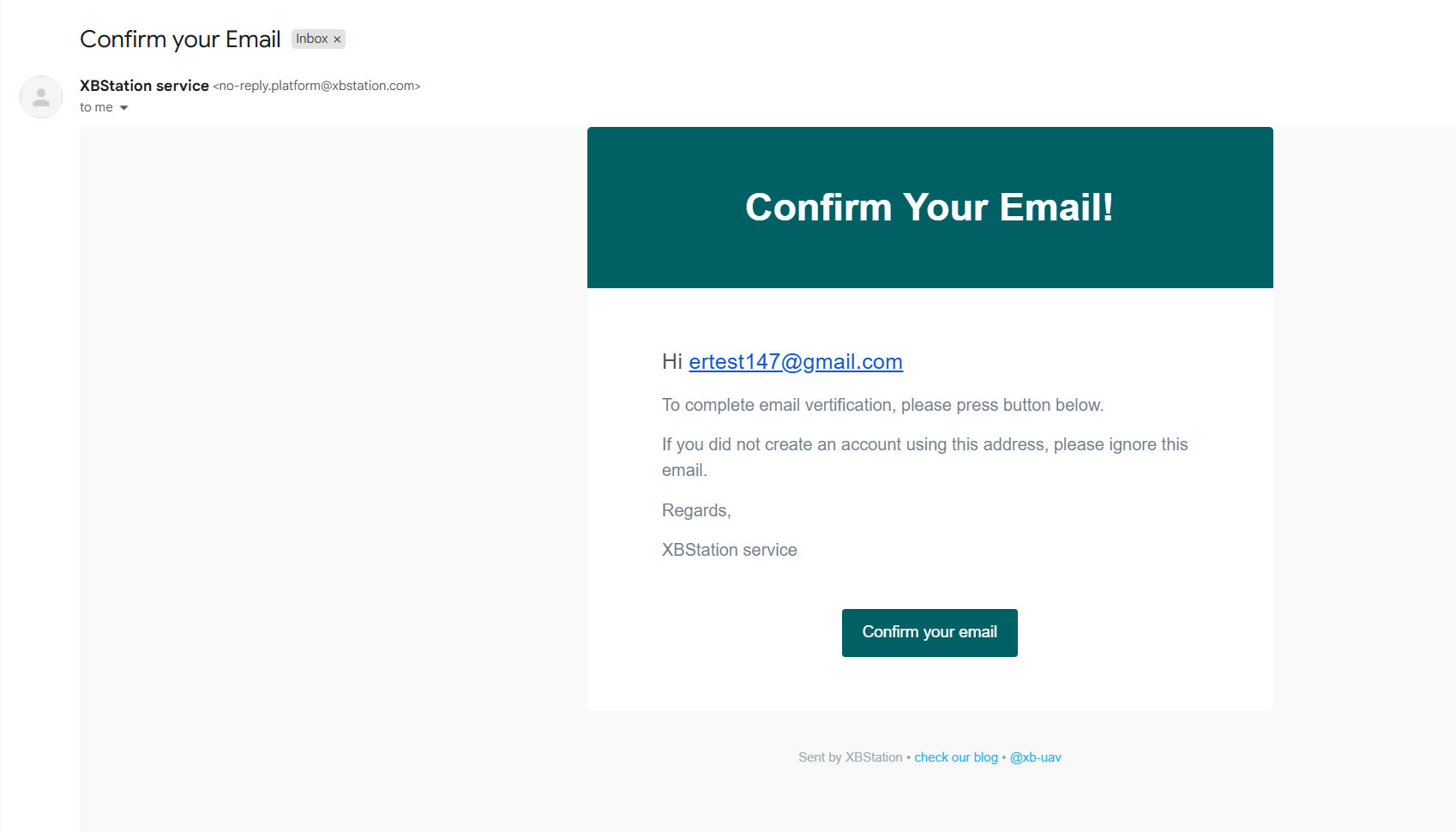Click the "to me" recipient text
This screenshot has height=832, width=1456.
pos(96,107)
